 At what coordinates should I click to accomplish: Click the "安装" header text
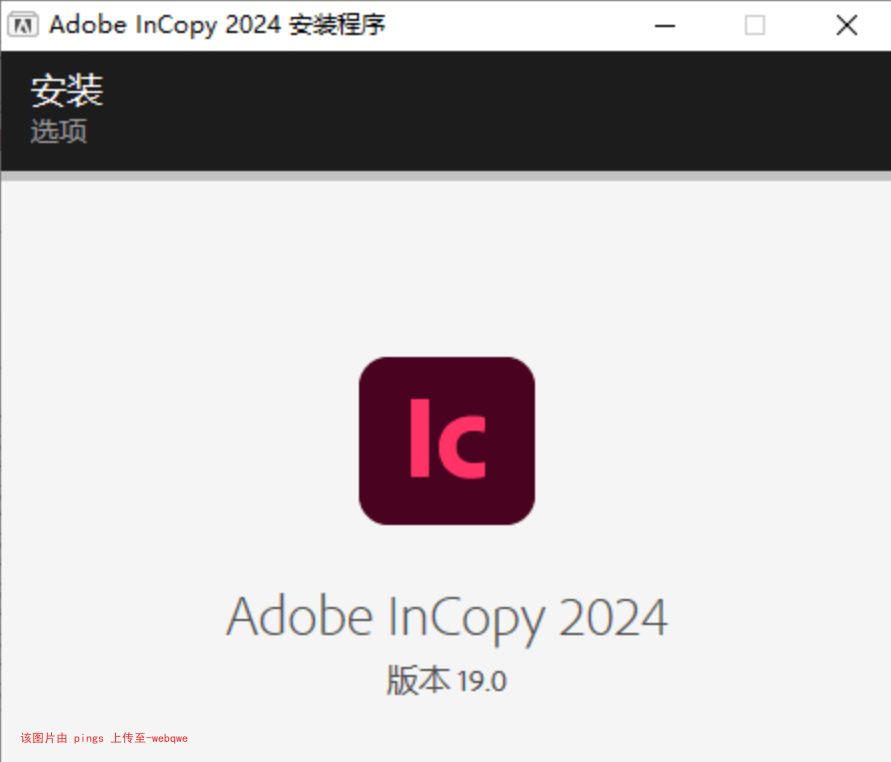66,90
